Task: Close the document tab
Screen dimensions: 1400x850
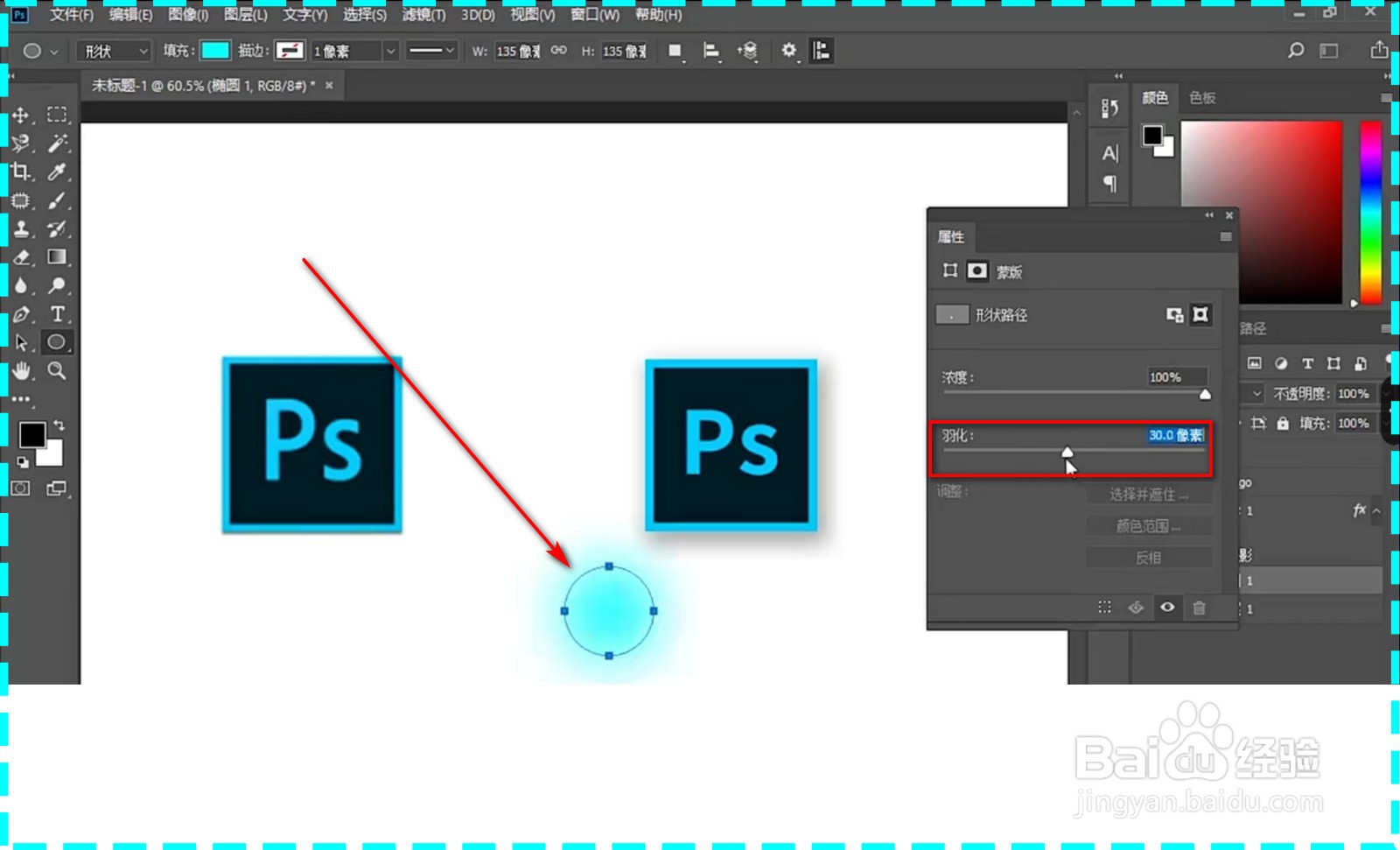Action: click(329, 85)
